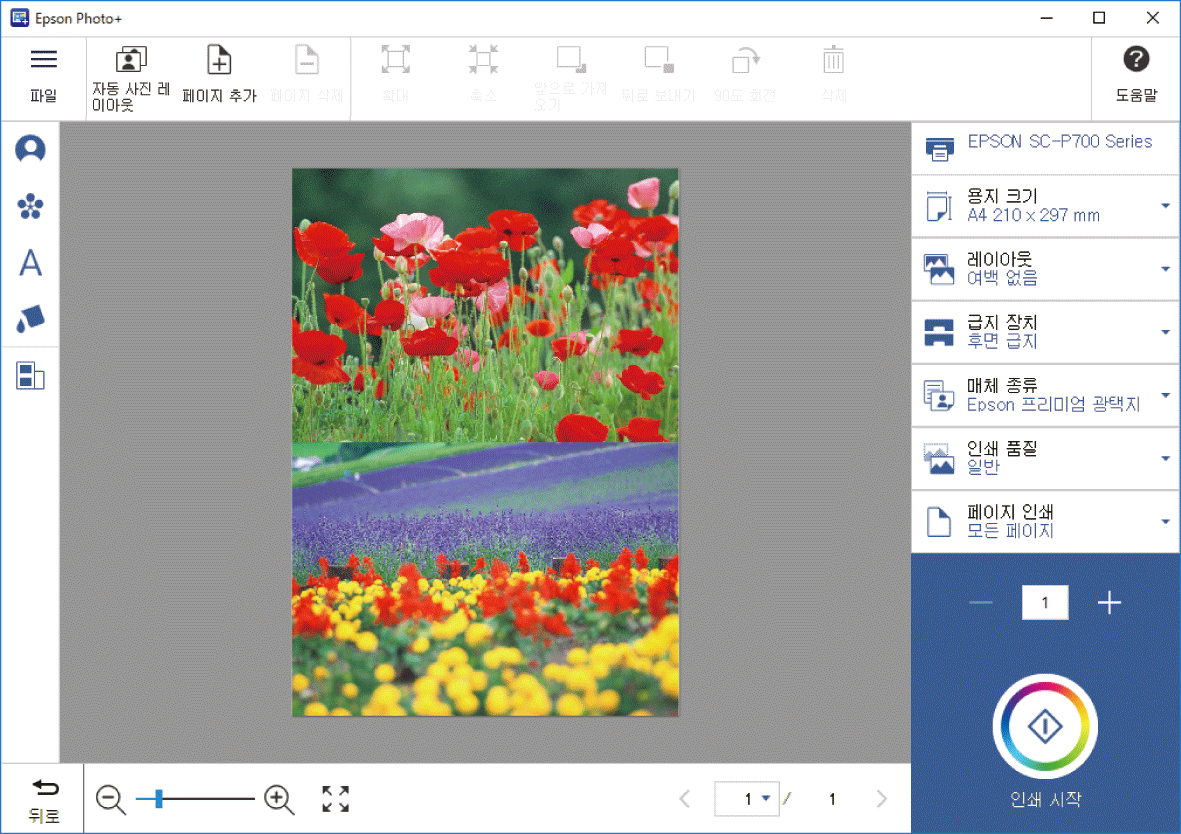Open the layout template icon in sidebar
The width and height of the screenshot is (1181, 834).
tap(31, 377)
